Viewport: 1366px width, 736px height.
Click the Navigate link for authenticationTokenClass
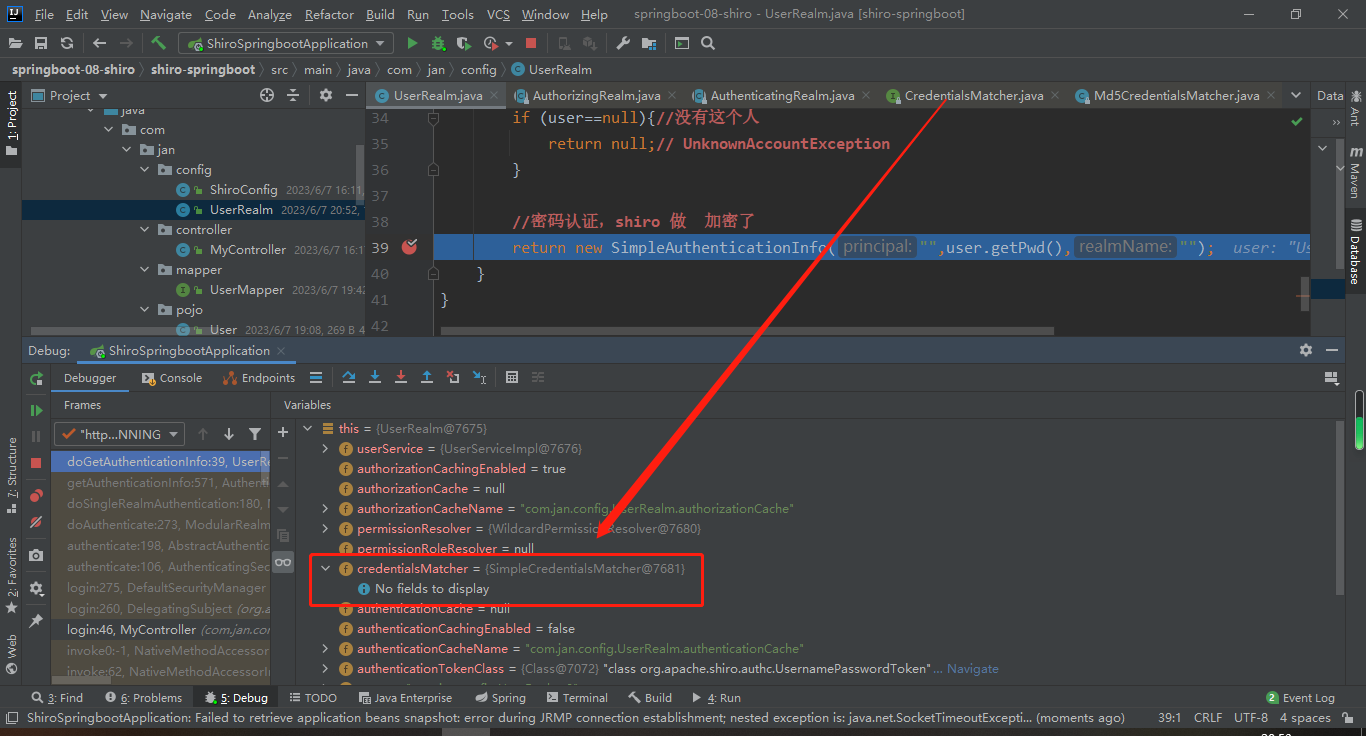[x=973, y=668]
